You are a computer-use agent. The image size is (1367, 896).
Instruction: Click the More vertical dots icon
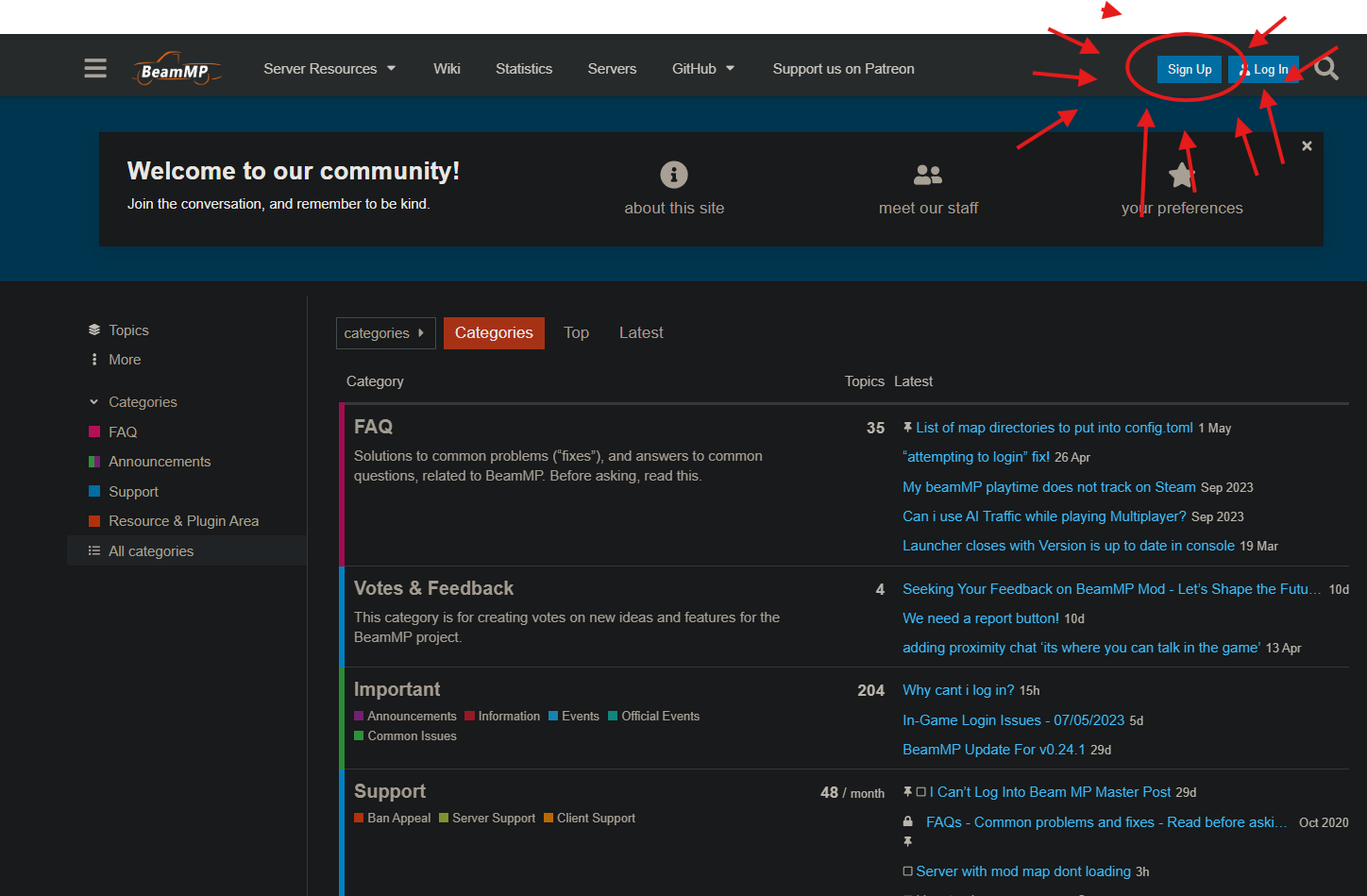[94, 360]
